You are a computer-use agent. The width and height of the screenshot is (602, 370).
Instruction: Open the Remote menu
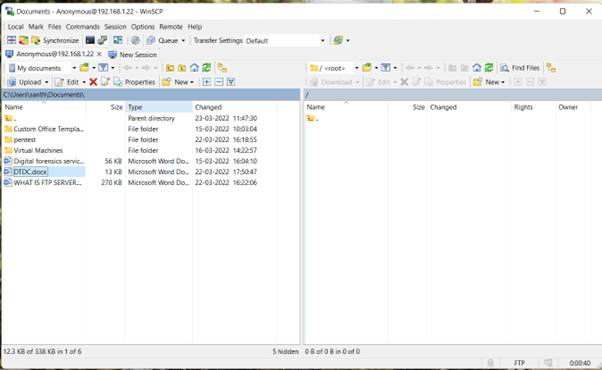[171, 26]
